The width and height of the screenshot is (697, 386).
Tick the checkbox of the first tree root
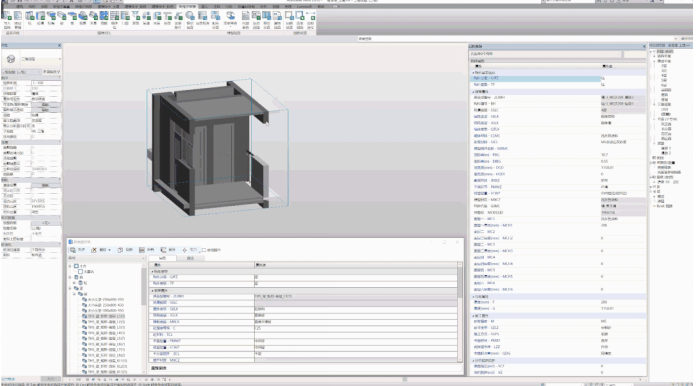point(76,266)
